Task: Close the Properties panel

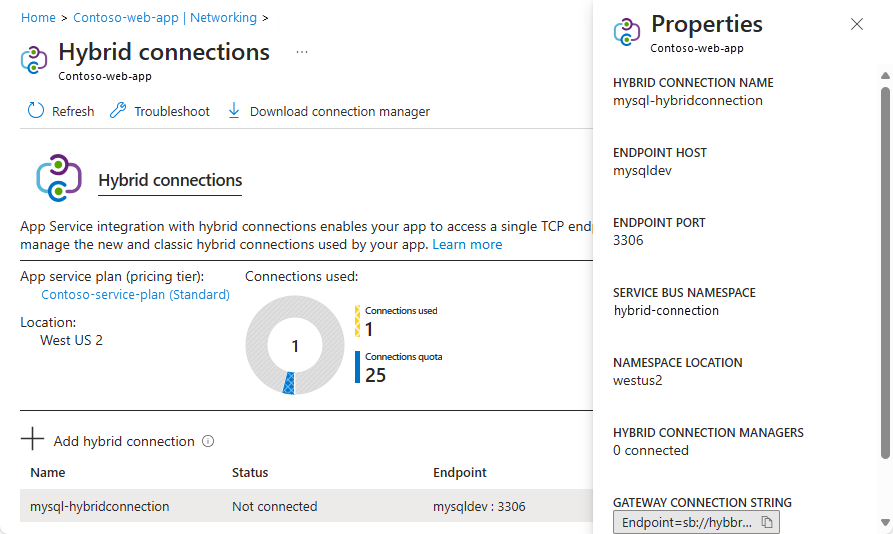Action: coord(857,25)
